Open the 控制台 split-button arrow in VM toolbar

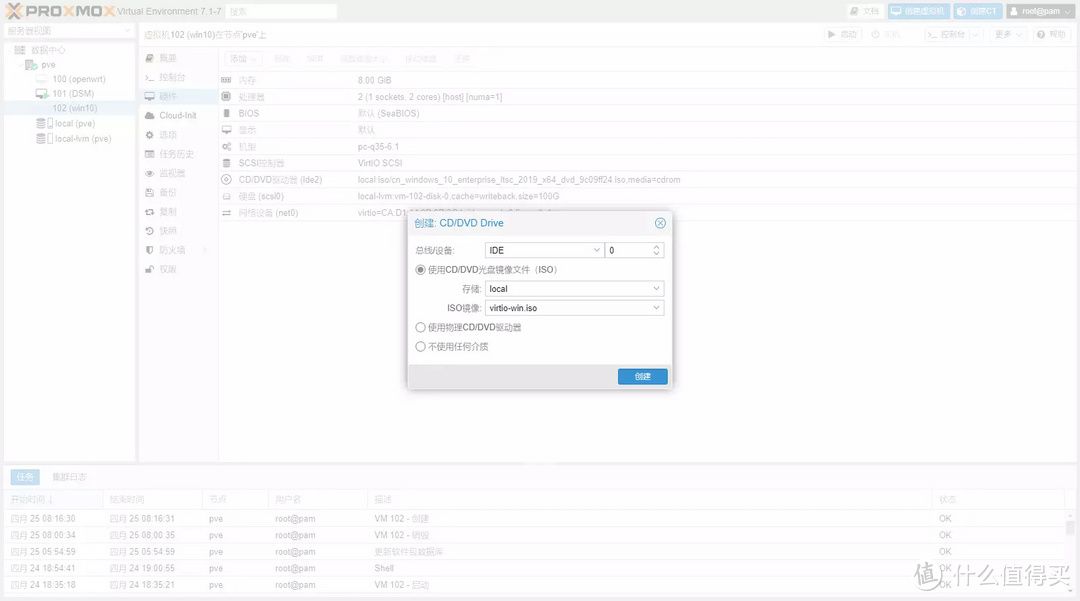pos(975,34)
